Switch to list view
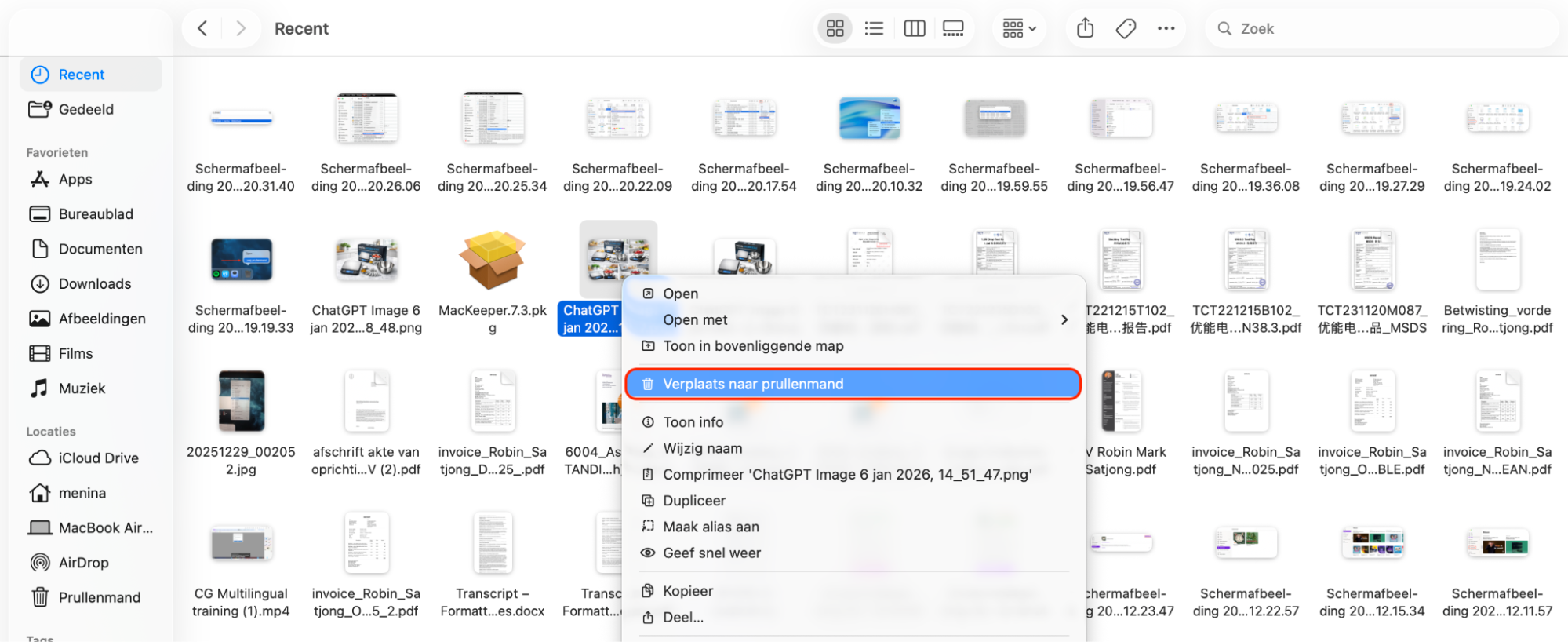Viewport: 1568px width, 642px height. coord(874,28)
